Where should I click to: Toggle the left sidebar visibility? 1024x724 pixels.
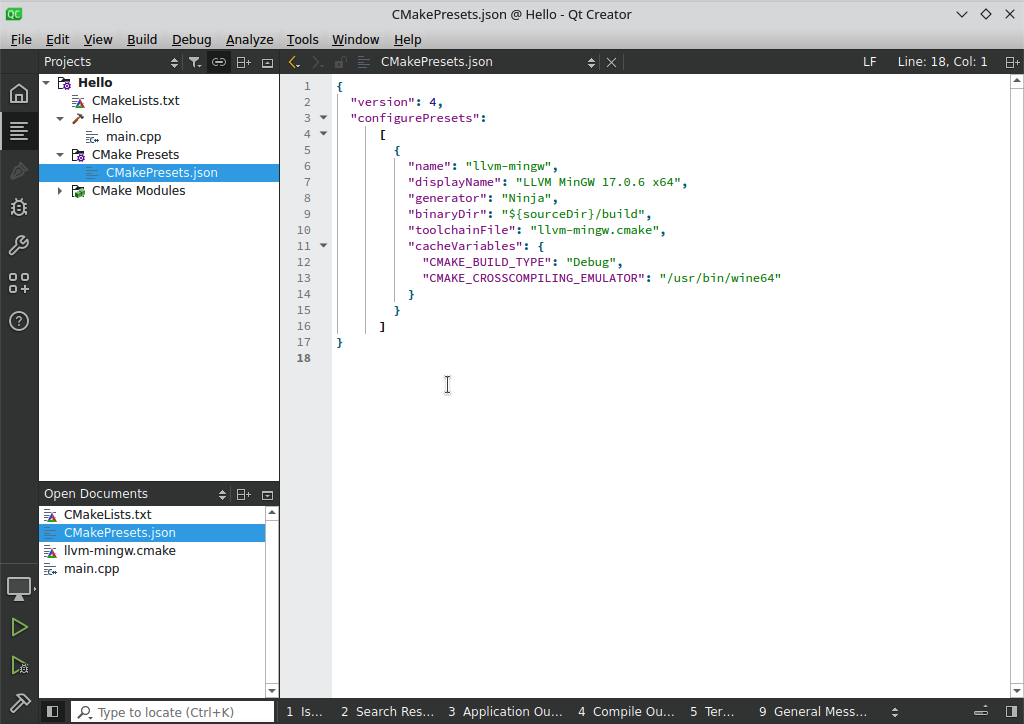53,712
